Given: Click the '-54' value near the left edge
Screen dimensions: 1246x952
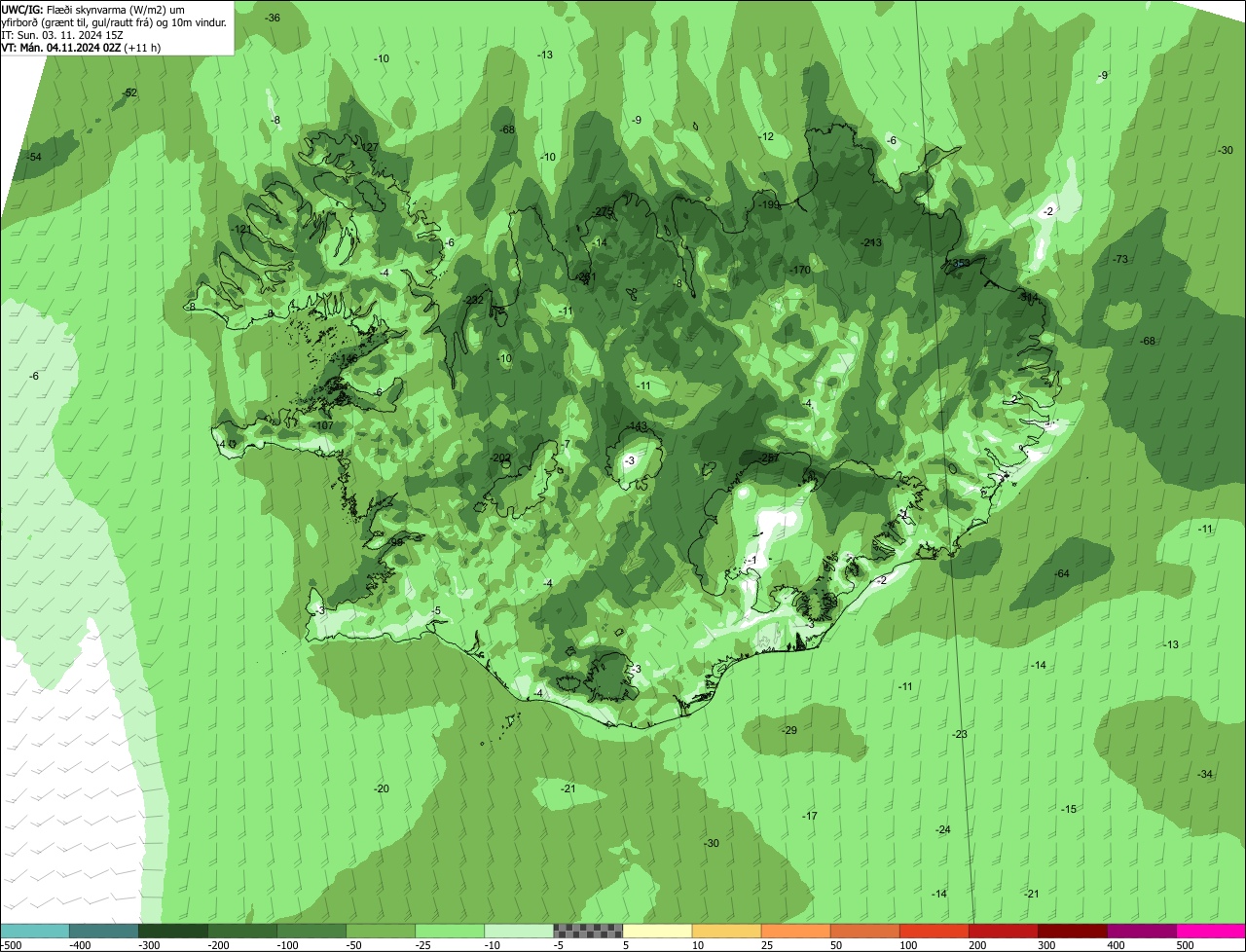Looking at the screenshot, I should coord(34,157).
